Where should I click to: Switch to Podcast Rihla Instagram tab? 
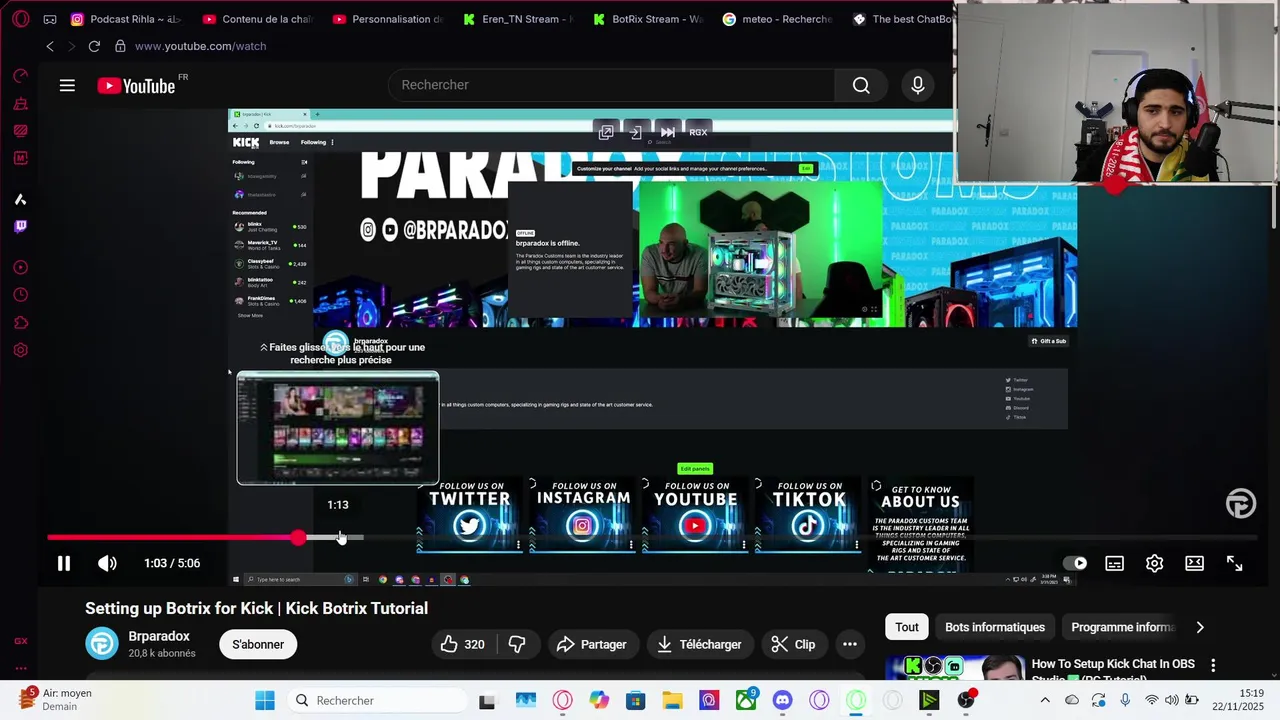[x=126, y=19]
